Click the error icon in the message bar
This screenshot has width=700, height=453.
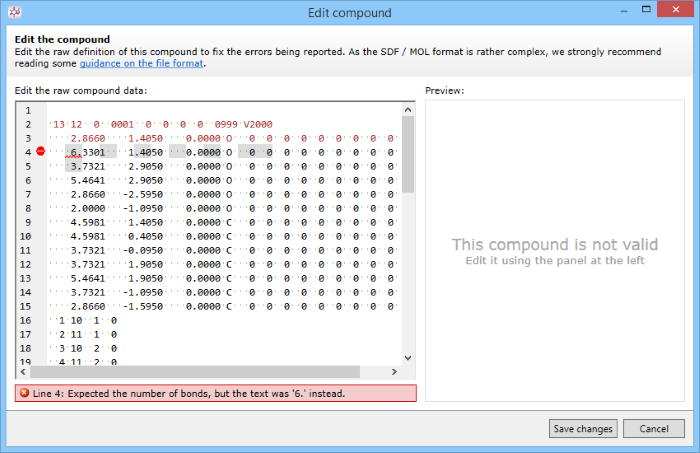coord(24,393)
